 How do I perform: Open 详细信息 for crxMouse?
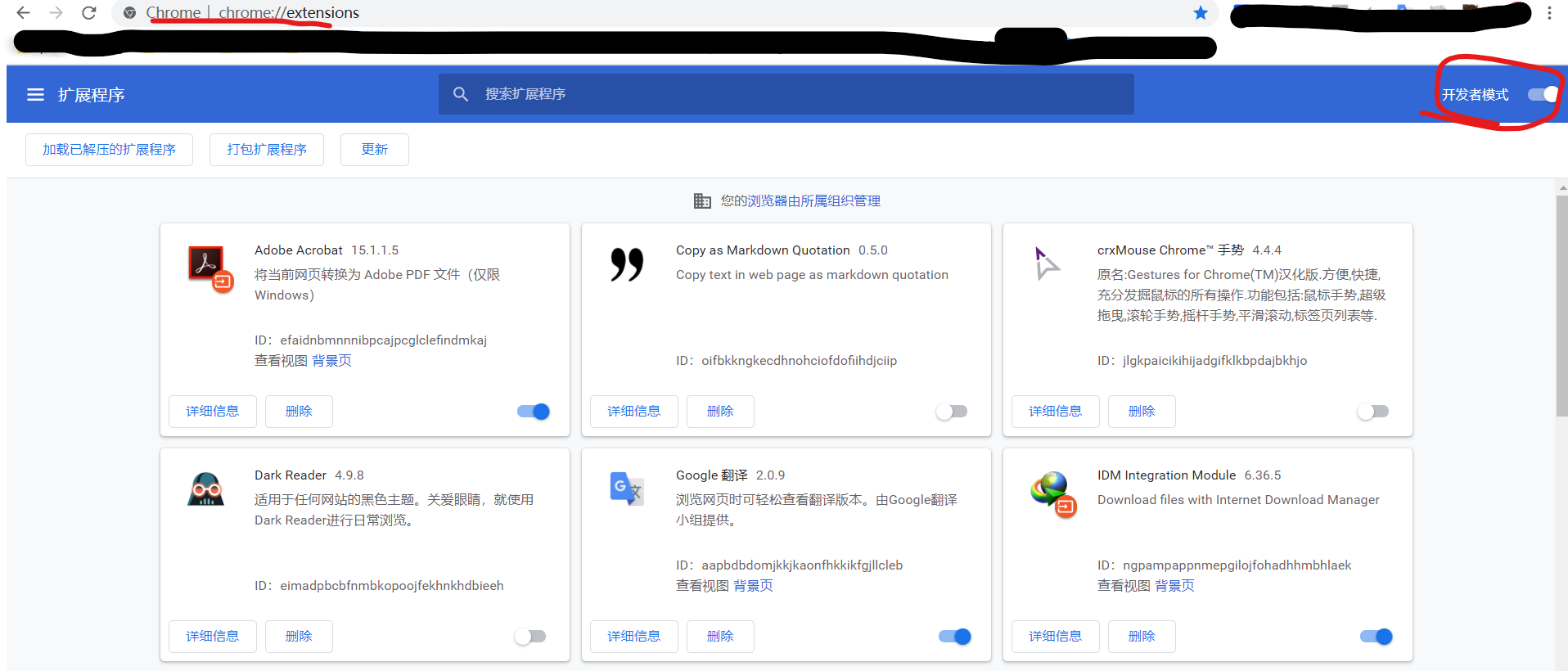pos(1056,412)
